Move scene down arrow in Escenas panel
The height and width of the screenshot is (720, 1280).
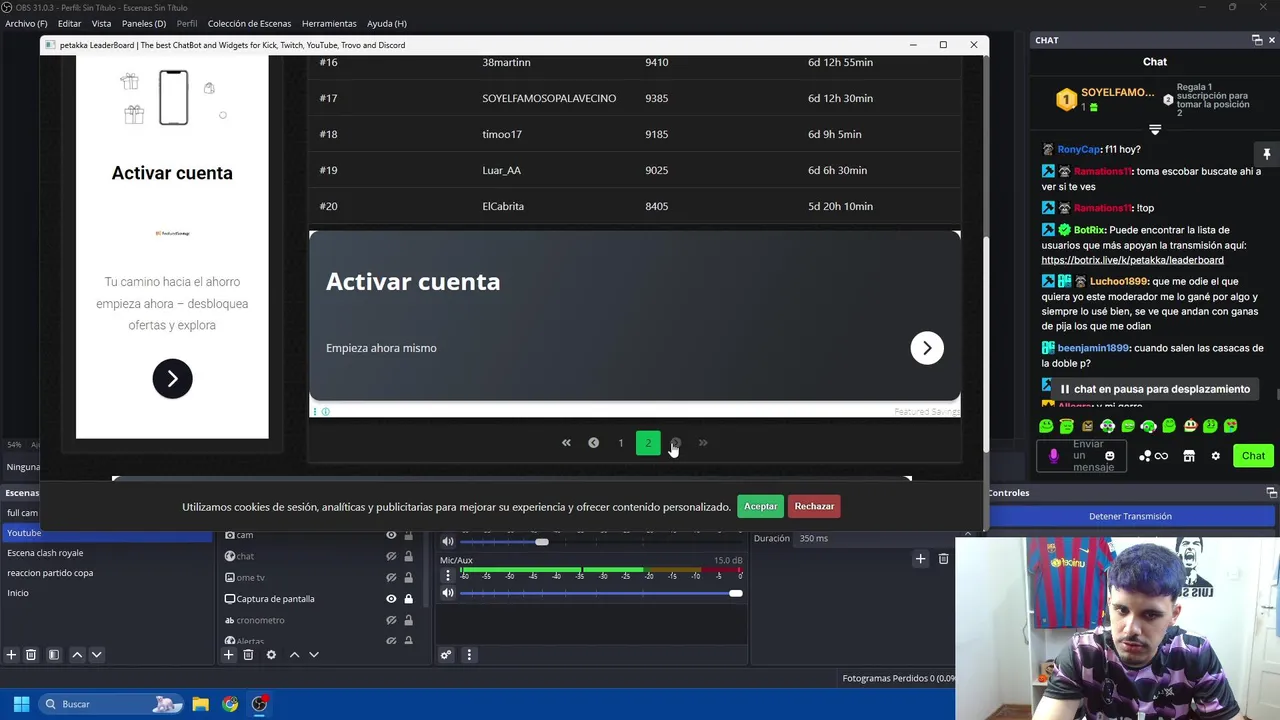[96, 655]
